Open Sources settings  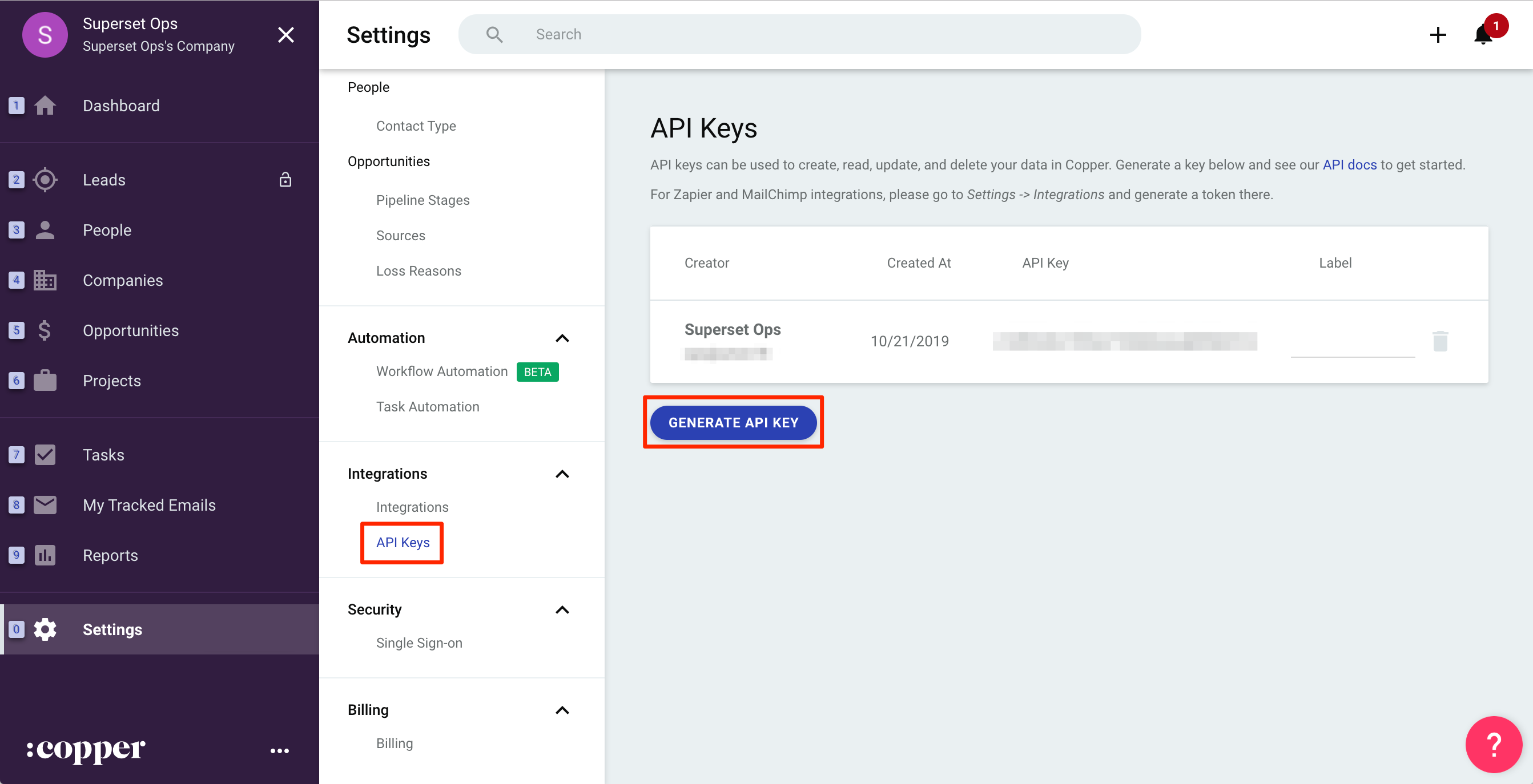(x=400, y=236)
